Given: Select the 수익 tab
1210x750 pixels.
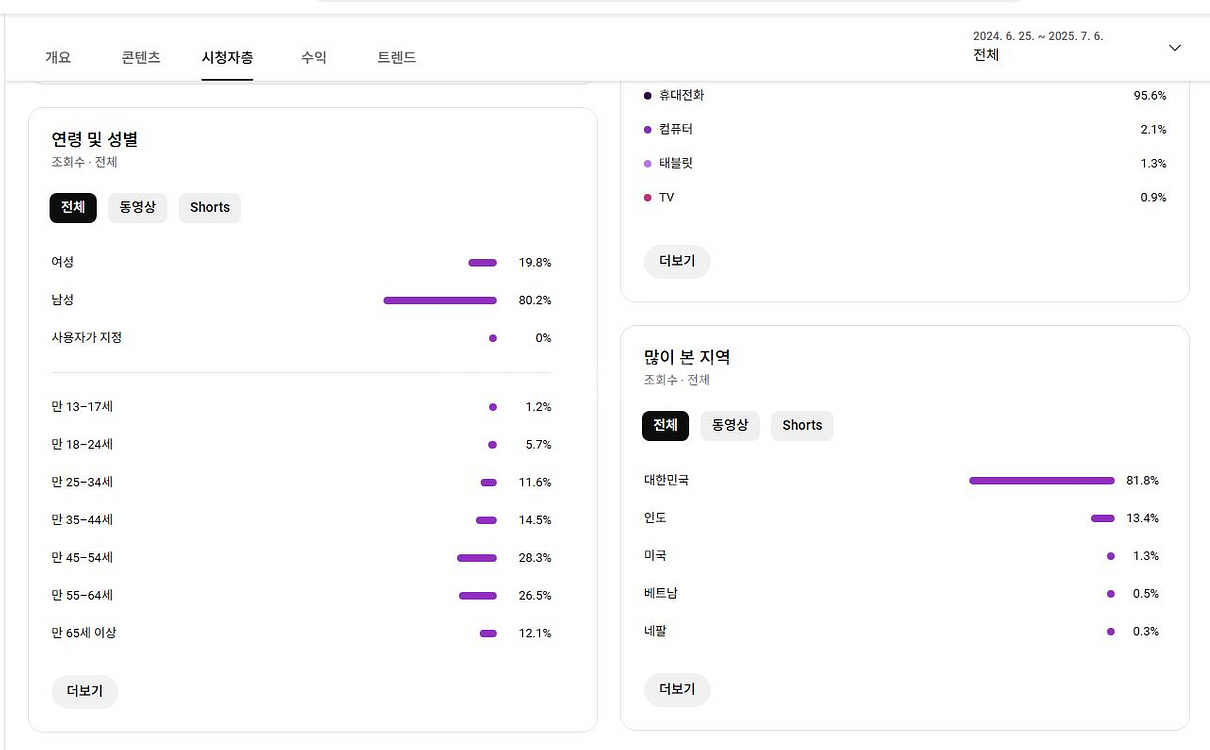Looking at the screenshot, I should click(313, 57).
